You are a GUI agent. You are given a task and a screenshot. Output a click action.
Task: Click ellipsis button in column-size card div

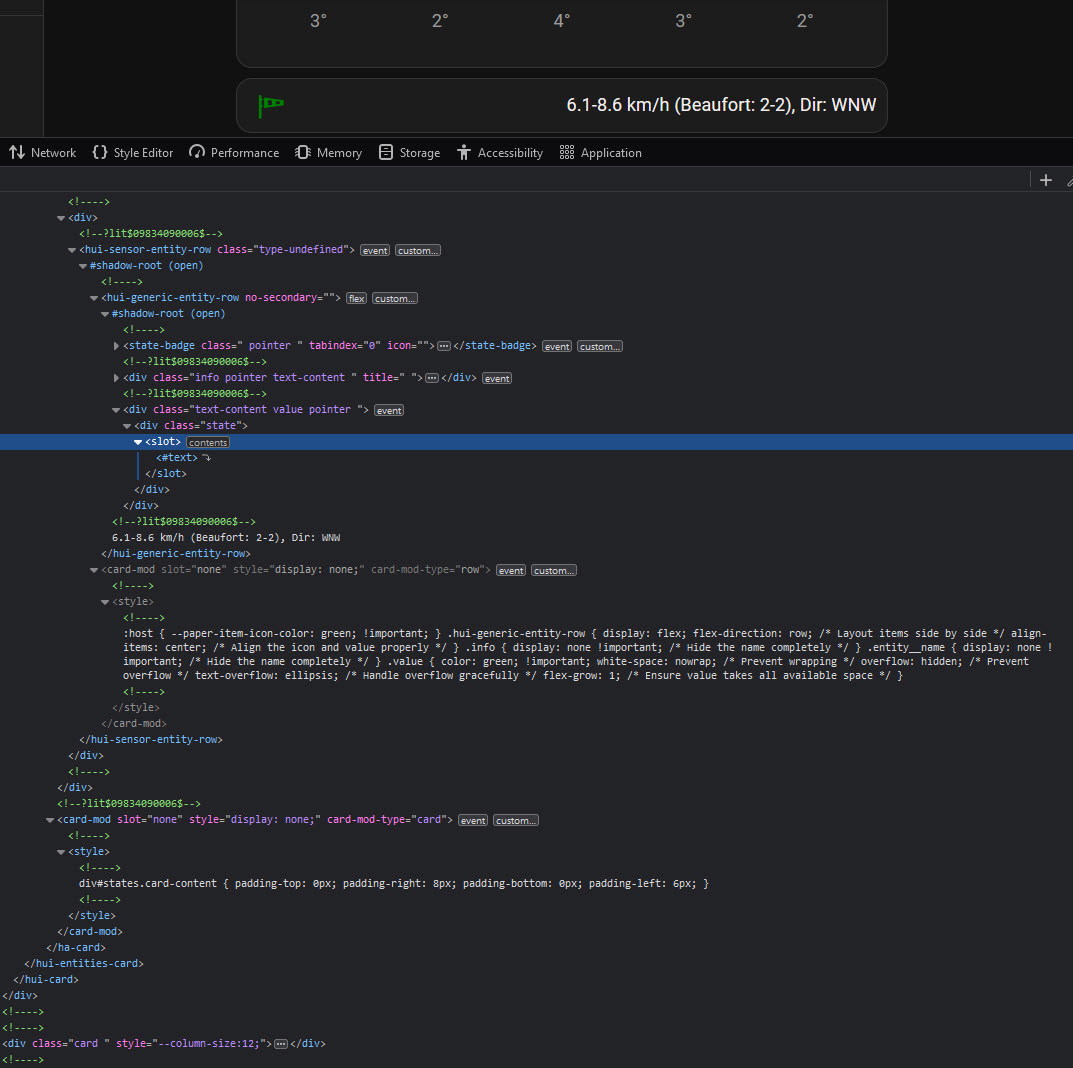[x=281, y=1043]
